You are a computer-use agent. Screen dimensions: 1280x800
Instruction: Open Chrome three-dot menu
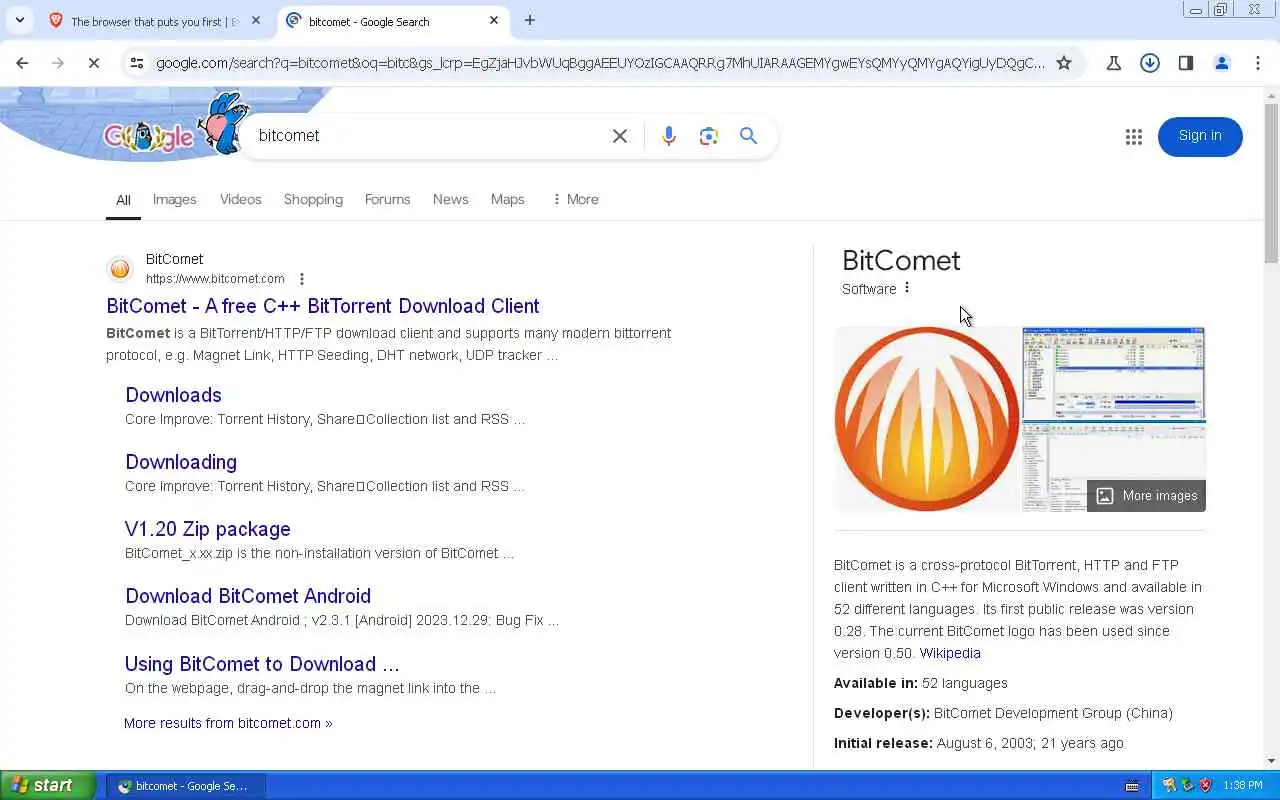pyautogui.click(x=1258, y=63)
